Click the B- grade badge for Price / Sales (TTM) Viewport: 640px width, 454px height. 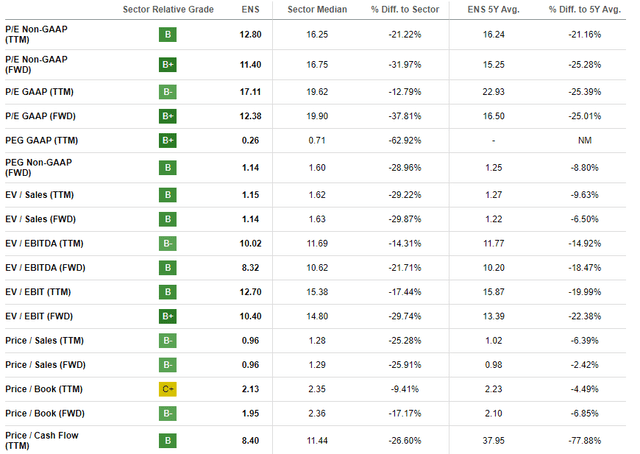click(x=168, y=340)
